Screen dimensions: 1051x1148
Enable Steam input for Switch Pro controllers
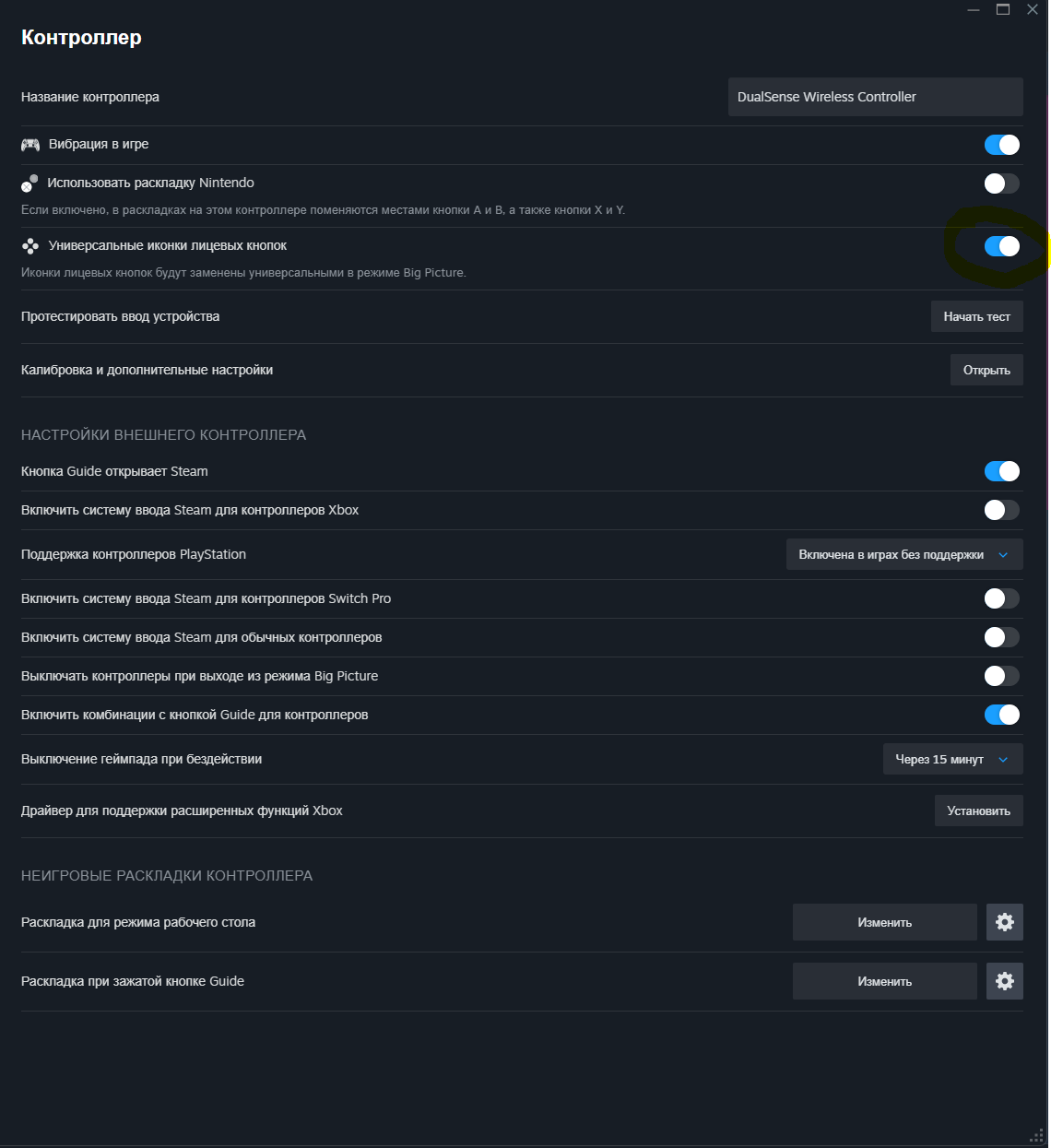pos(1002,598)
